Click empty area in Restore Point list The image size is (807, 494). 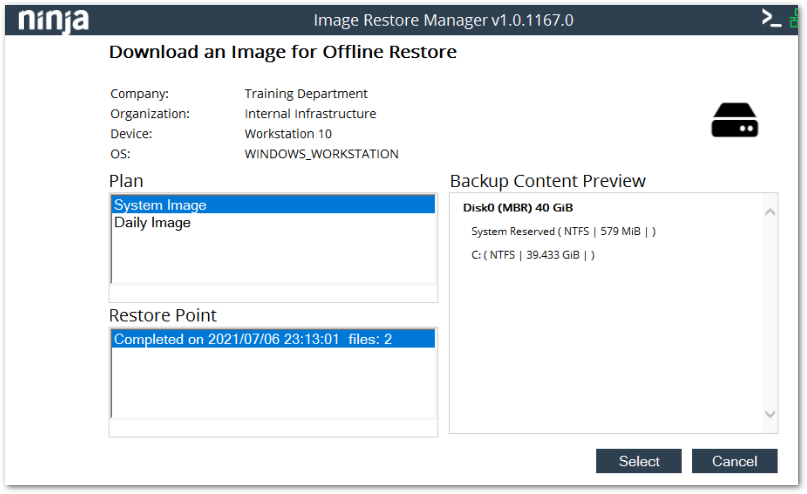click(x=272, y=385)
